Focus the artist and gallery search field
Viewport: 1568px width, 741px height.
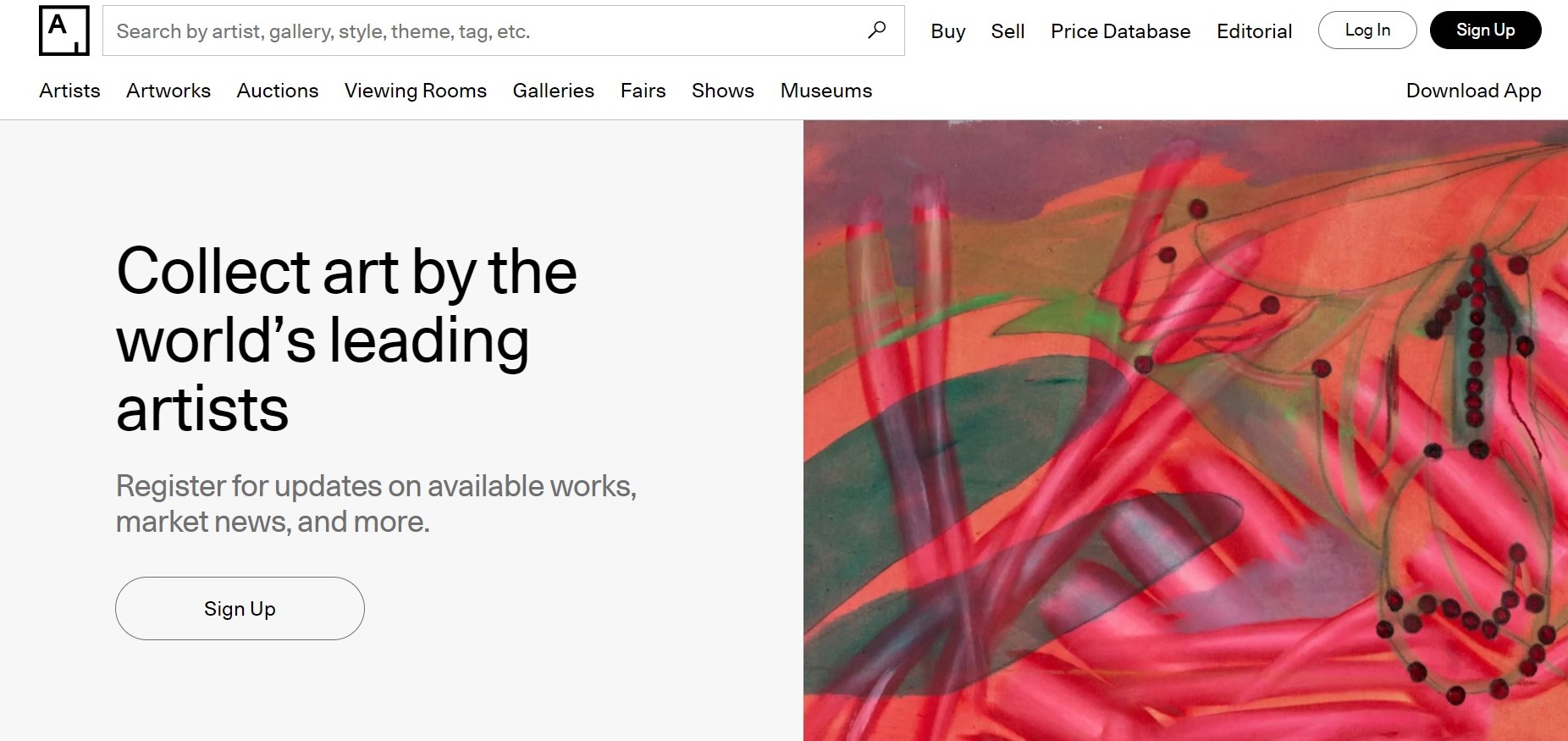pos(503,30)
